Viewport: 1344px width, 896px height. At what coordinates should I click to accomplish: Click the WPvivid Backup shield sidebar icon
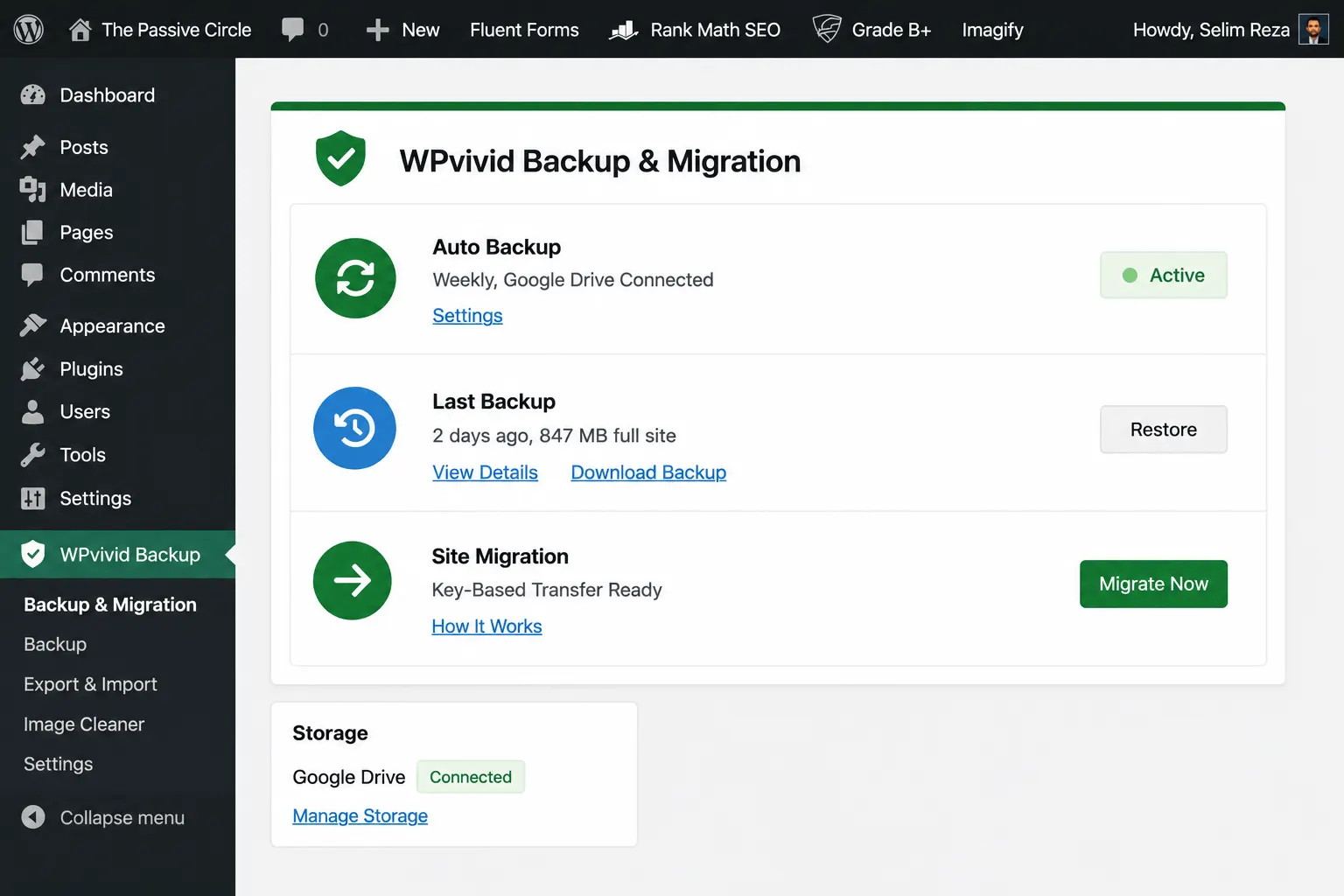[x=33, y=554]
